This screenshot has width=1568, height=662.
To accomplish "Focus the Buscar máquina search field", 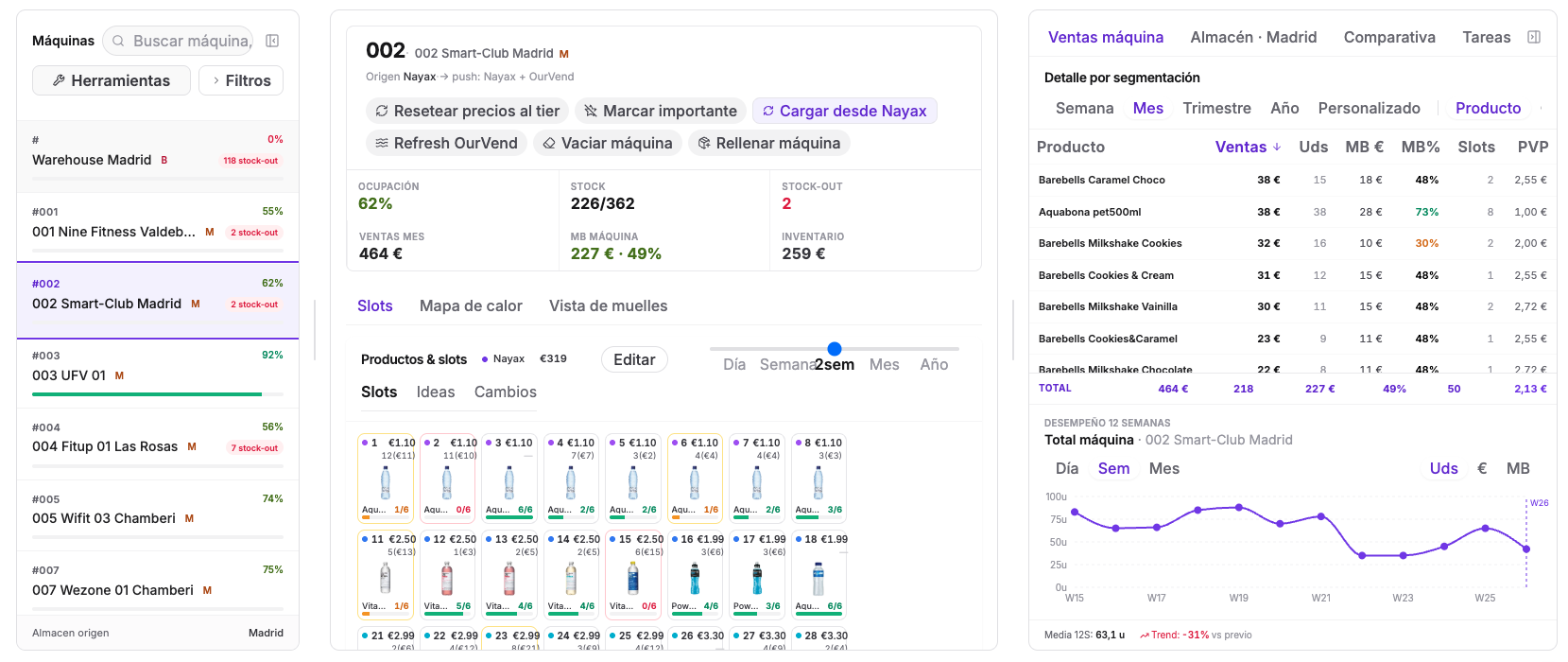I will (x=179, y=41).
